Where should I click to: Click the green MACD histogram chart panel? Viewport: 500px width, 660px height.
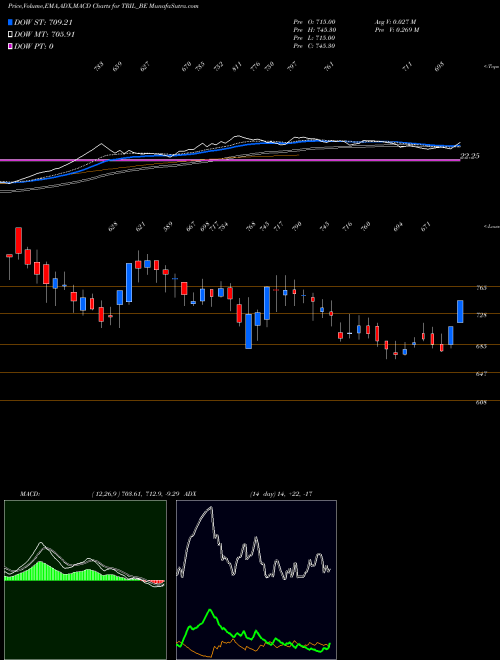tap(85, 580)
